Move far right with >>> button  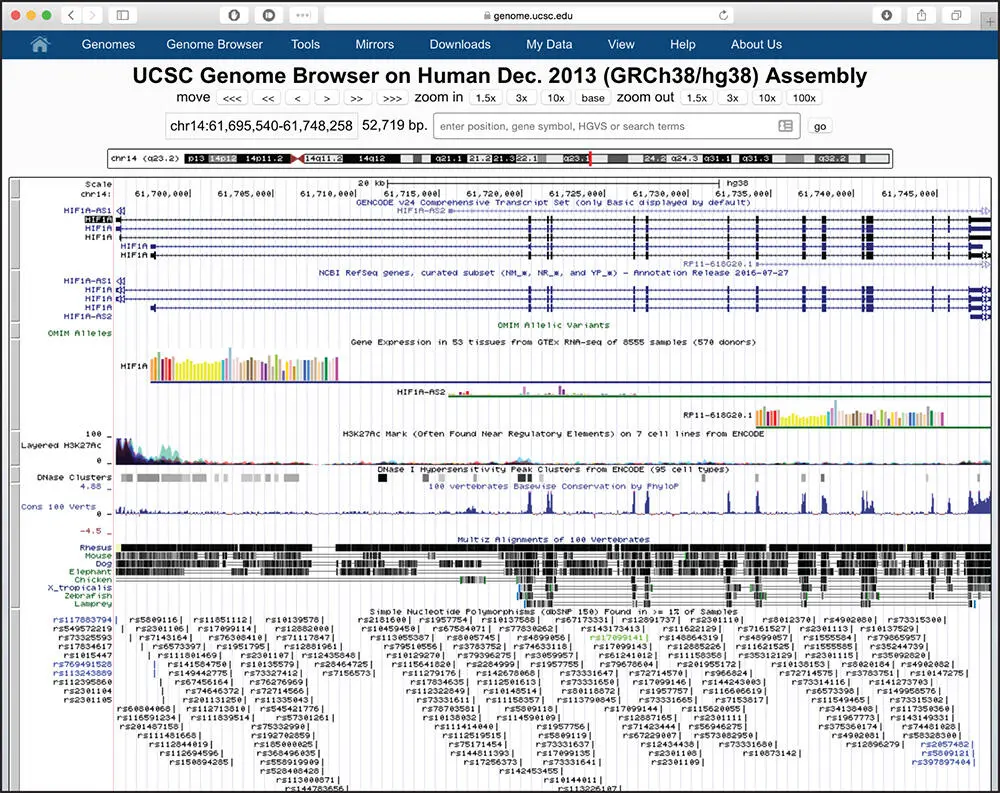point(392,98)
